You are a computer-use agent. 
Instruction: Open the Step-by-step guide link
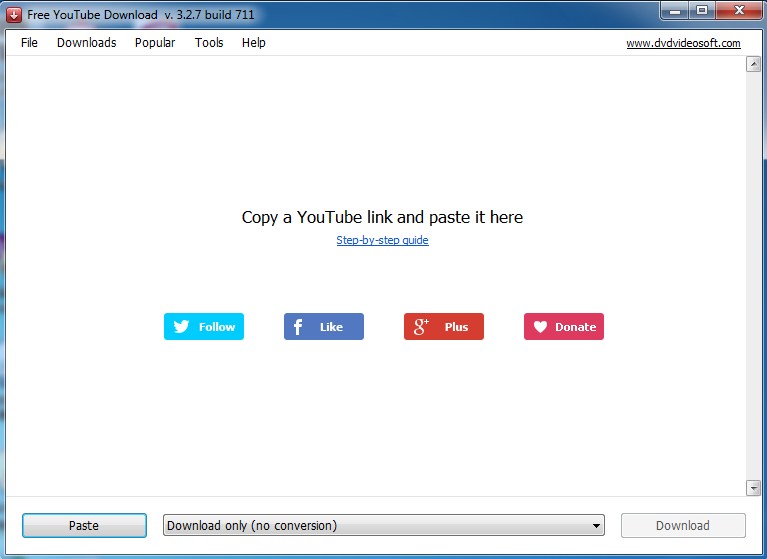click(x=383, y=240)
